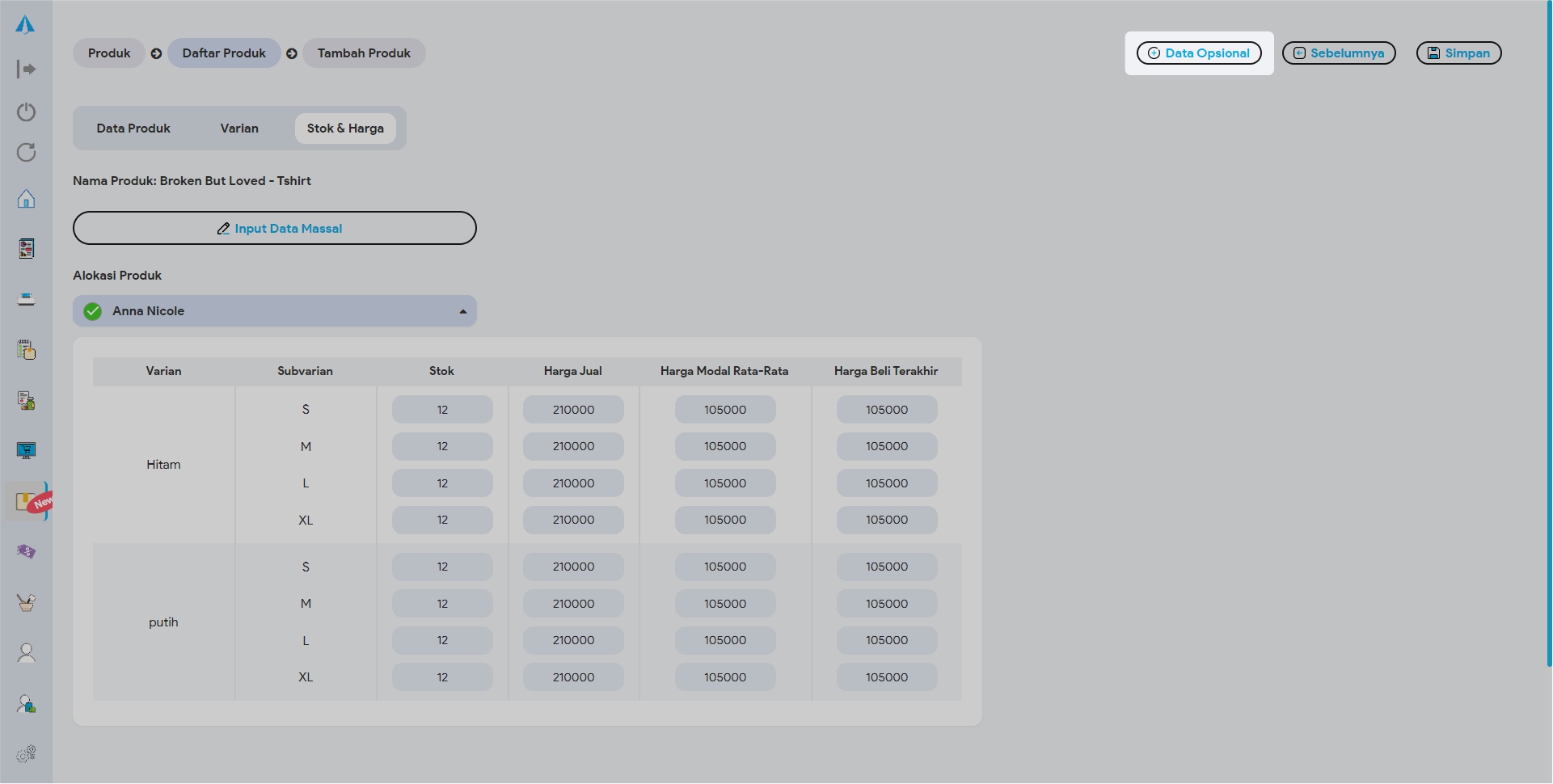
Task: Click the Stok field for Hitam S
Action: pos(442,410)
